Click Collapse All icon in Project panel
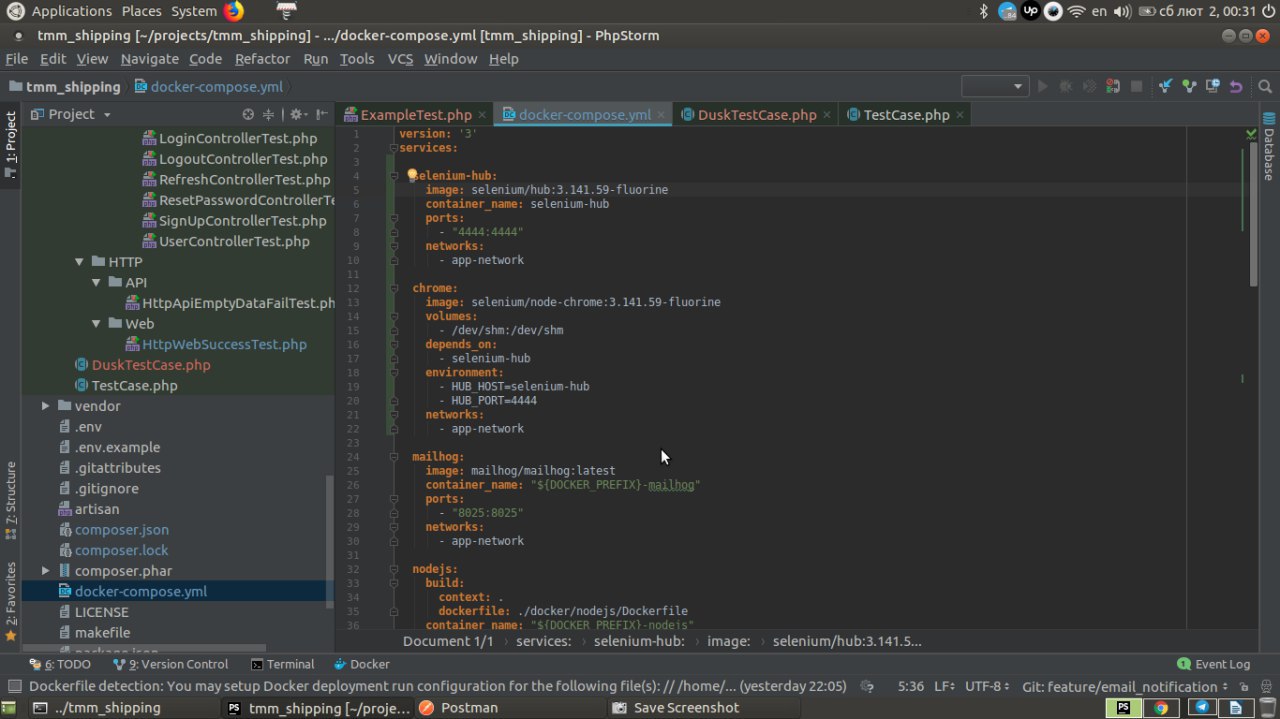 269,114
